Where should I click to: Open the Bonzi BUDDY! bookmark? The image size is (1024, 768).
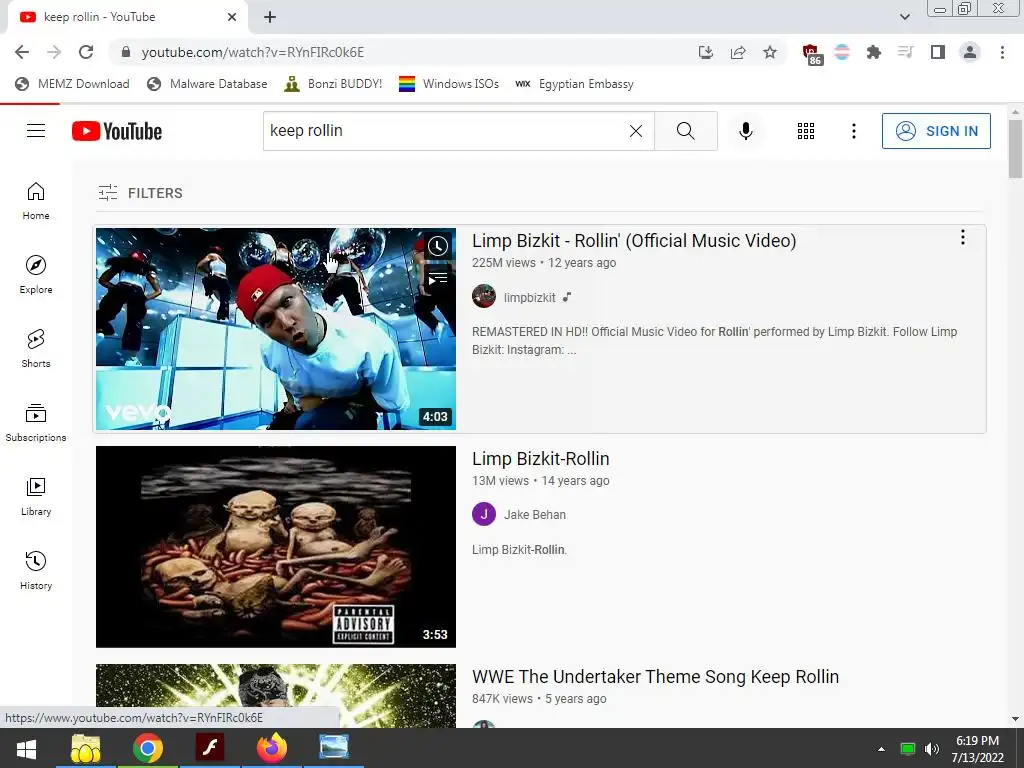coord(333,84)
